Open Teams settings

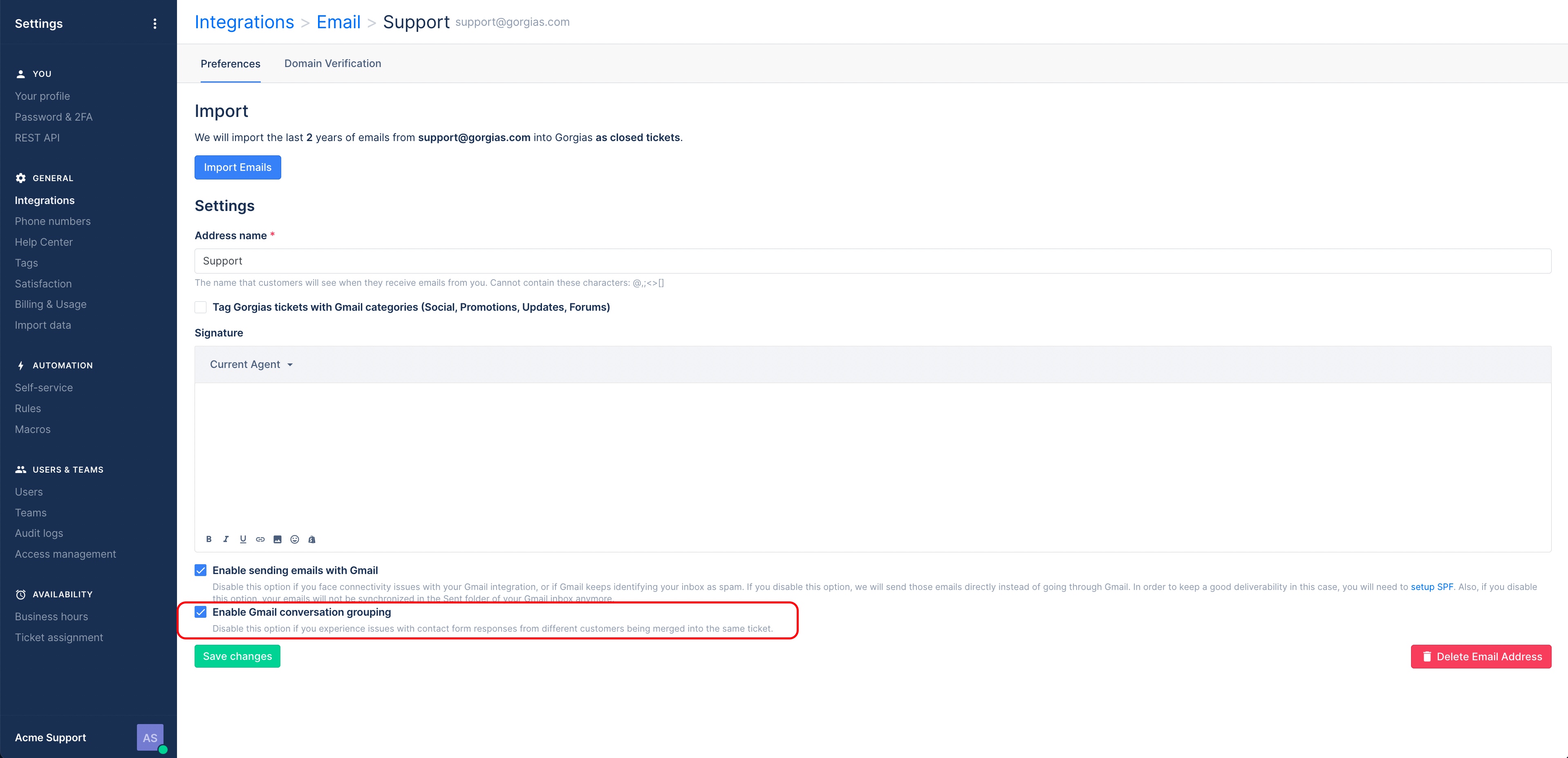30,513
